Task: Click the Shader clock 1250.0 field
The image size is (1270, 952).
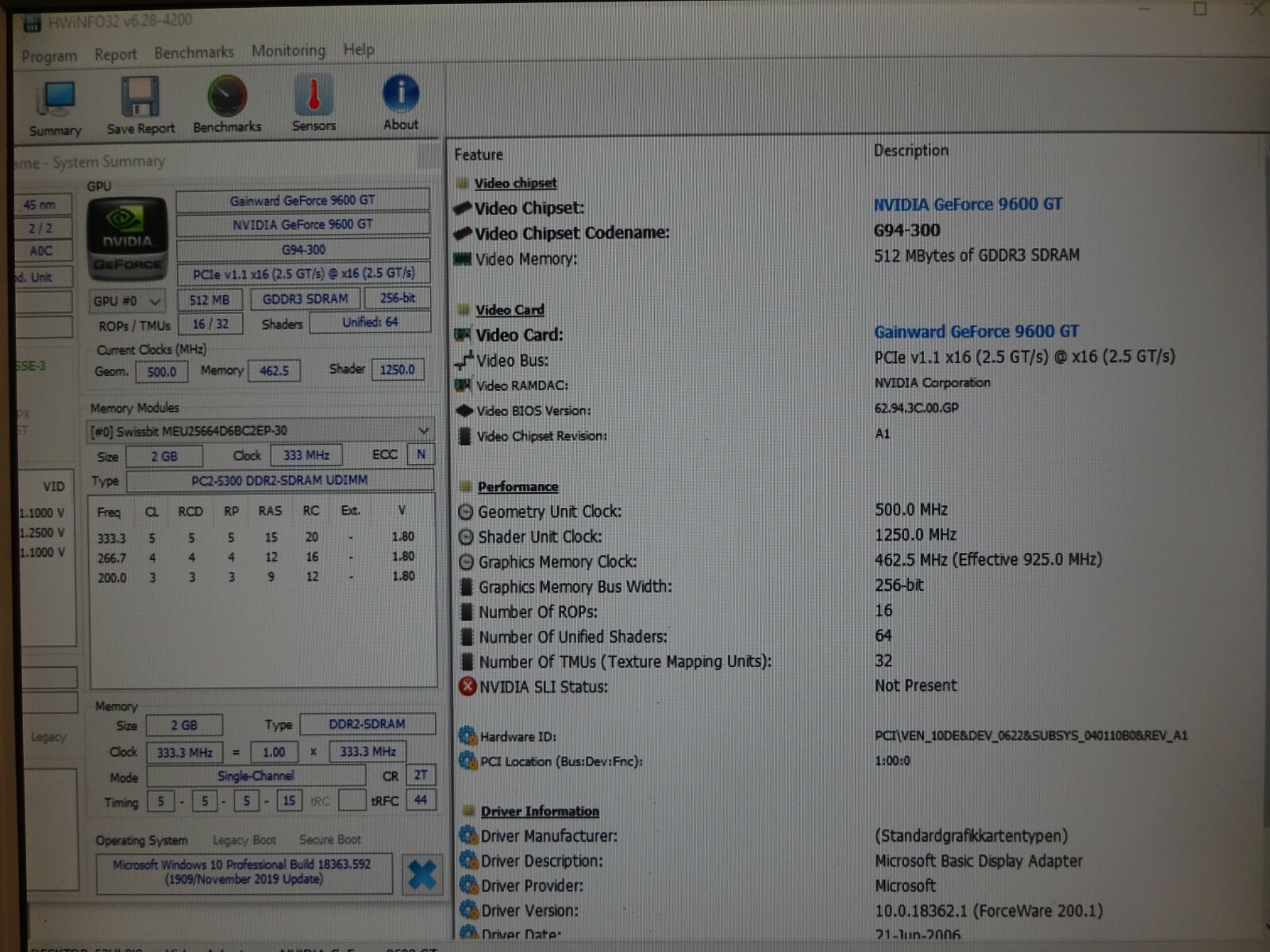Action: 397,370
